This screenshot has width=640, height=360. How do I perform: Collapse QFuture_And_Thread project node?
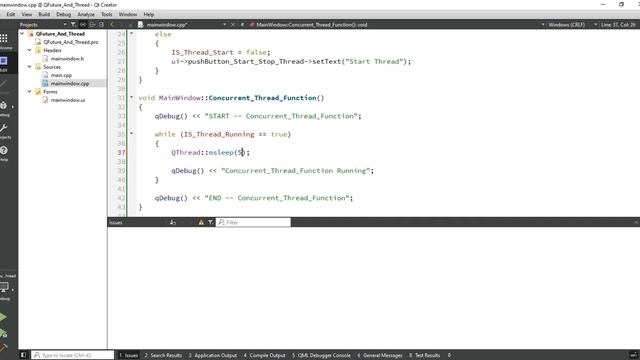click(22, 33)
